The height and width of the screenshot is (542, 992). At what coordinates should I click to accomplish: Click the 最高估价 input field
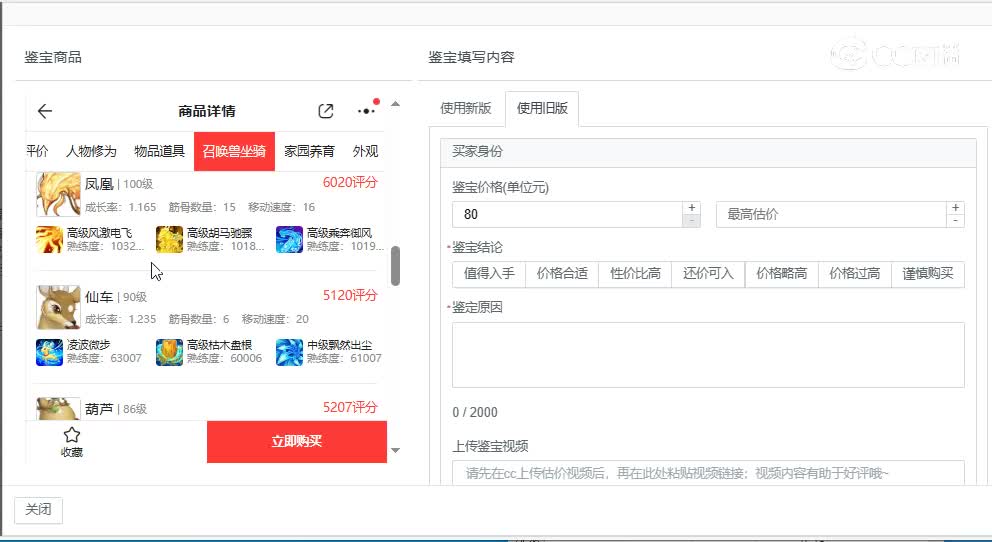(831, 214)
